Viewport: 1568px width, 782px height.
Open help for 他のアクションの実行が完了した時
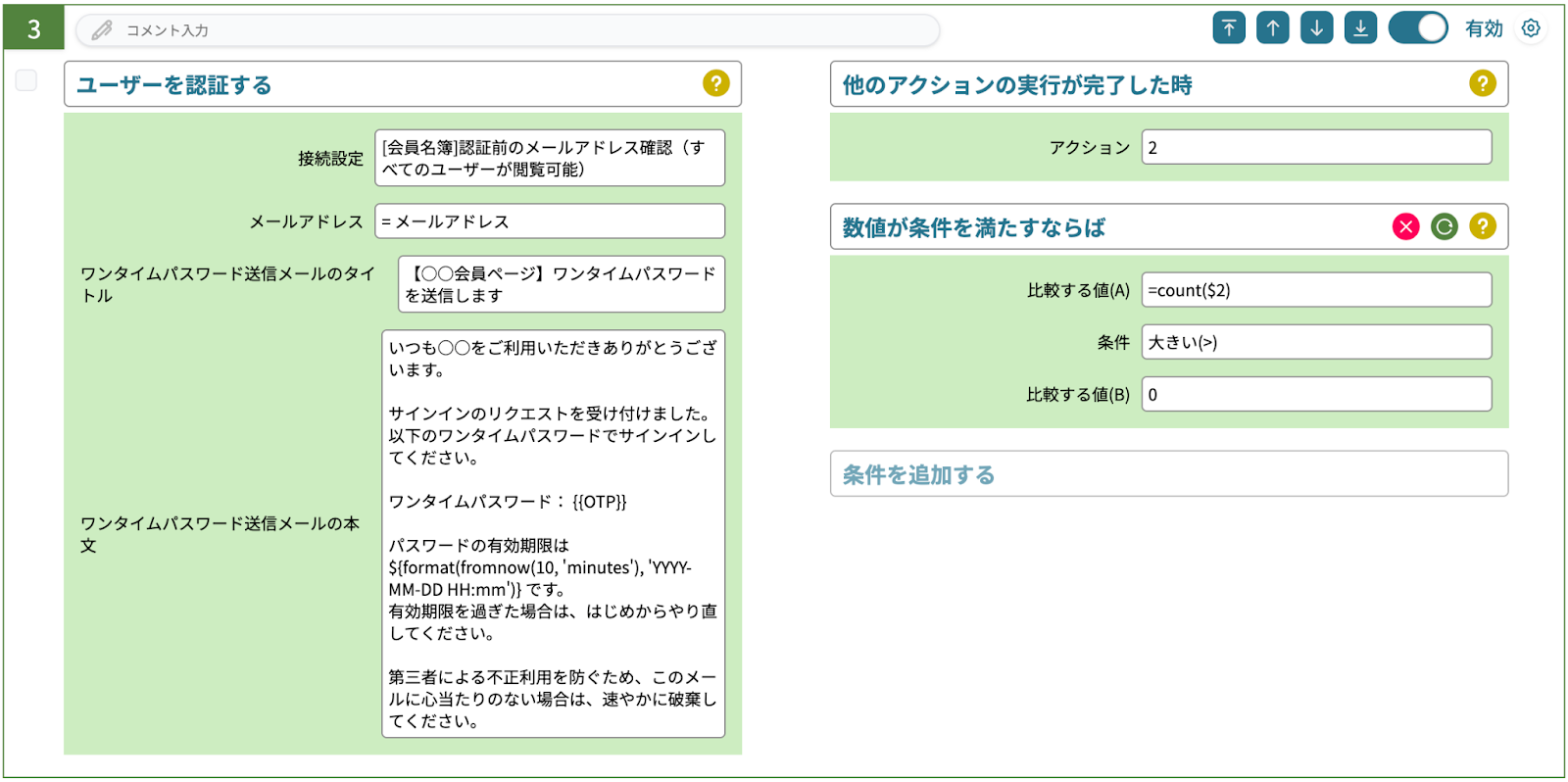pyautogui.click(x=1483, y=83)
